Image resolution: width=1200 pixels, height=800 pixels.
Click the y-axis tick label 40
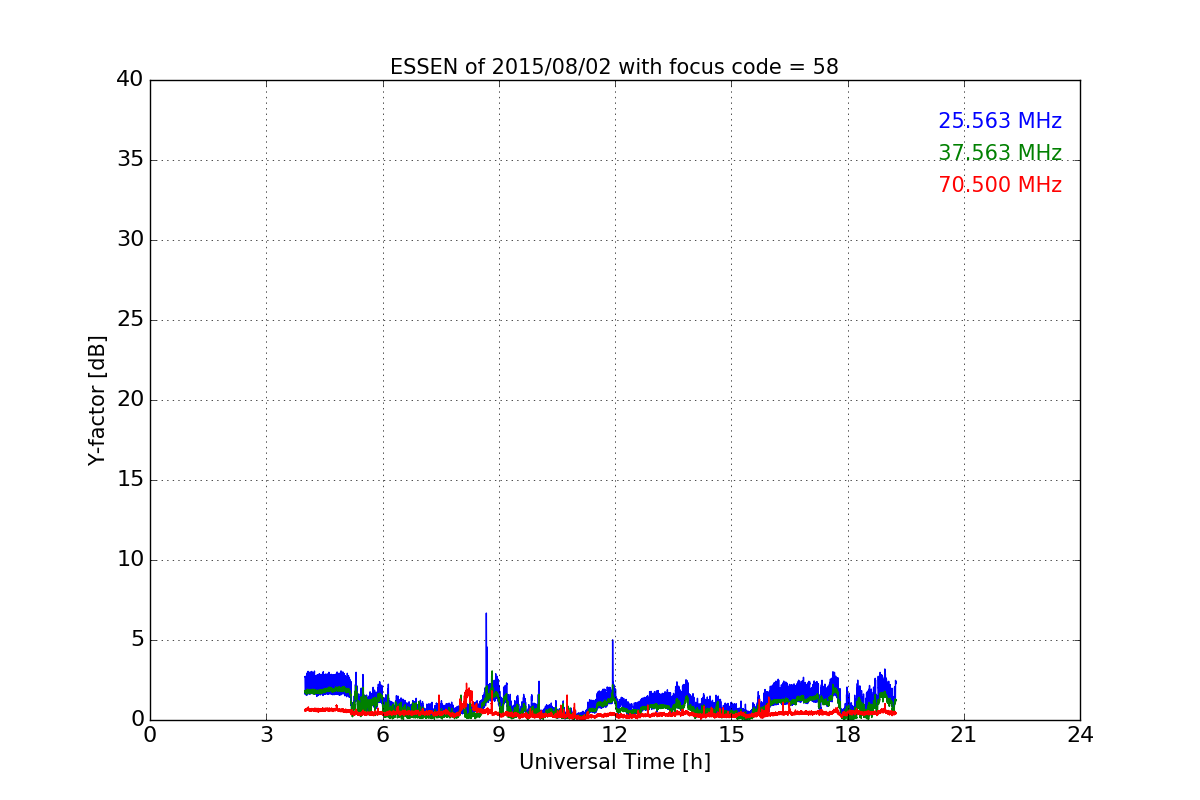pos(129,80)
